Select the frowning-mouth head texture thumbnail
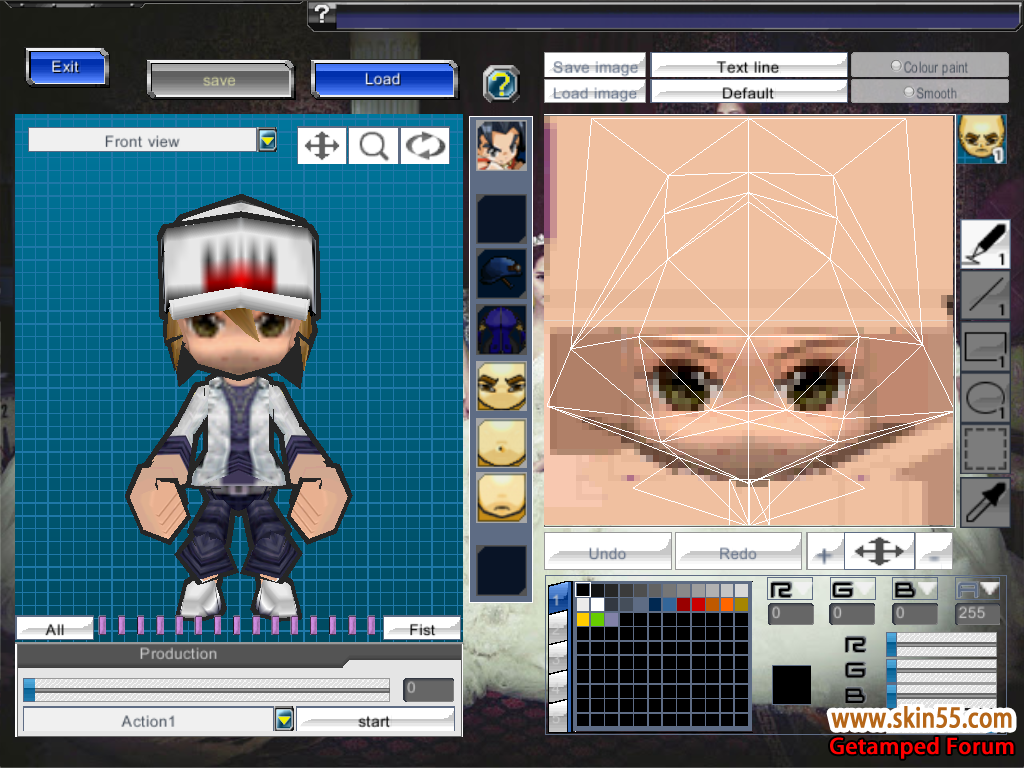Screen dimensions: 1024x768 pyautogui.click(x=501, y=498)
